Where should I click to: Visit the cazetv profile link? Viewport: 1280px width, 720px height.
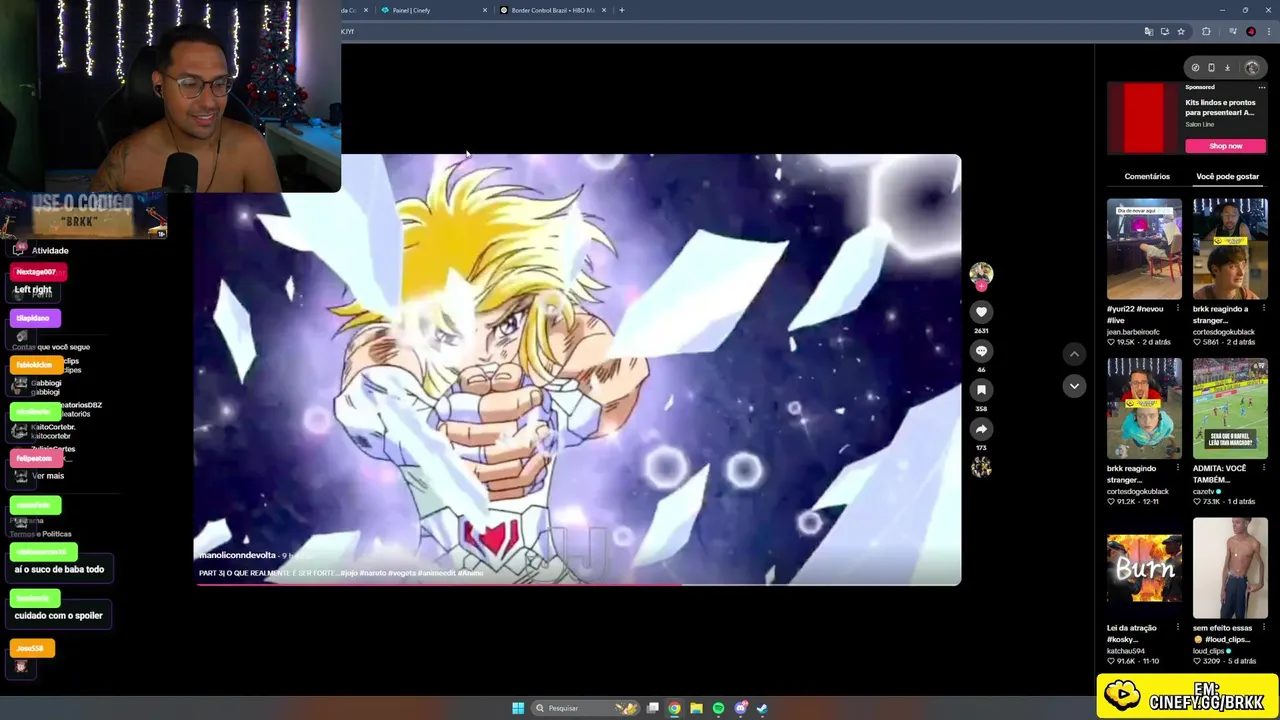coord(1205,491)
